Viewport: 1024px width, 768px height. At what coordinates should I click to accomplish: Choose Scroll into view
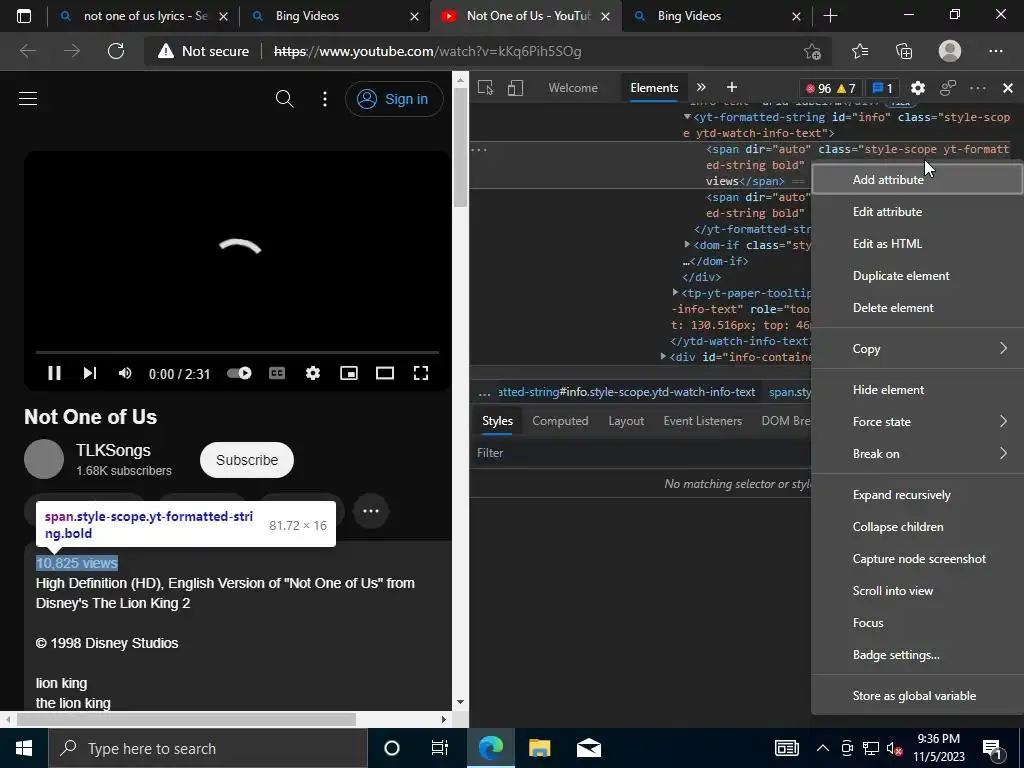point(917,591)
